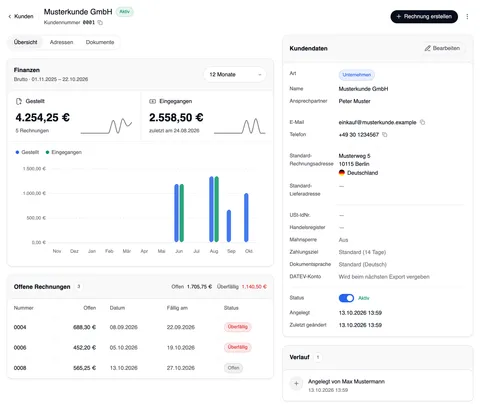Click the 4.254,25 € Gestellt amount
This screenshot has height=408, width=480.
pyautogui.click(x=43, y=118)
